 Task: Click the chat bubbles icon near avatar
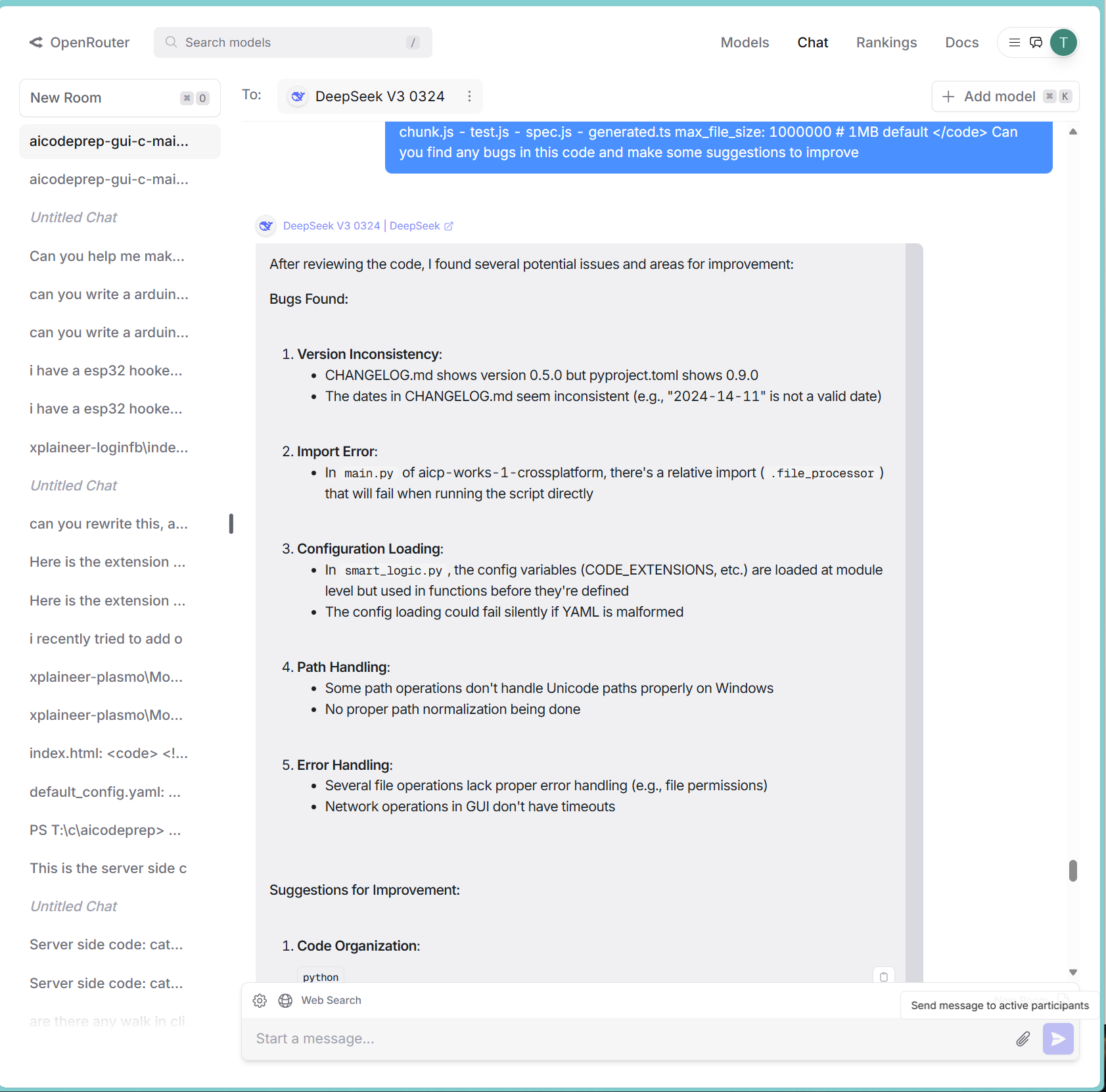coord(1036,43)
